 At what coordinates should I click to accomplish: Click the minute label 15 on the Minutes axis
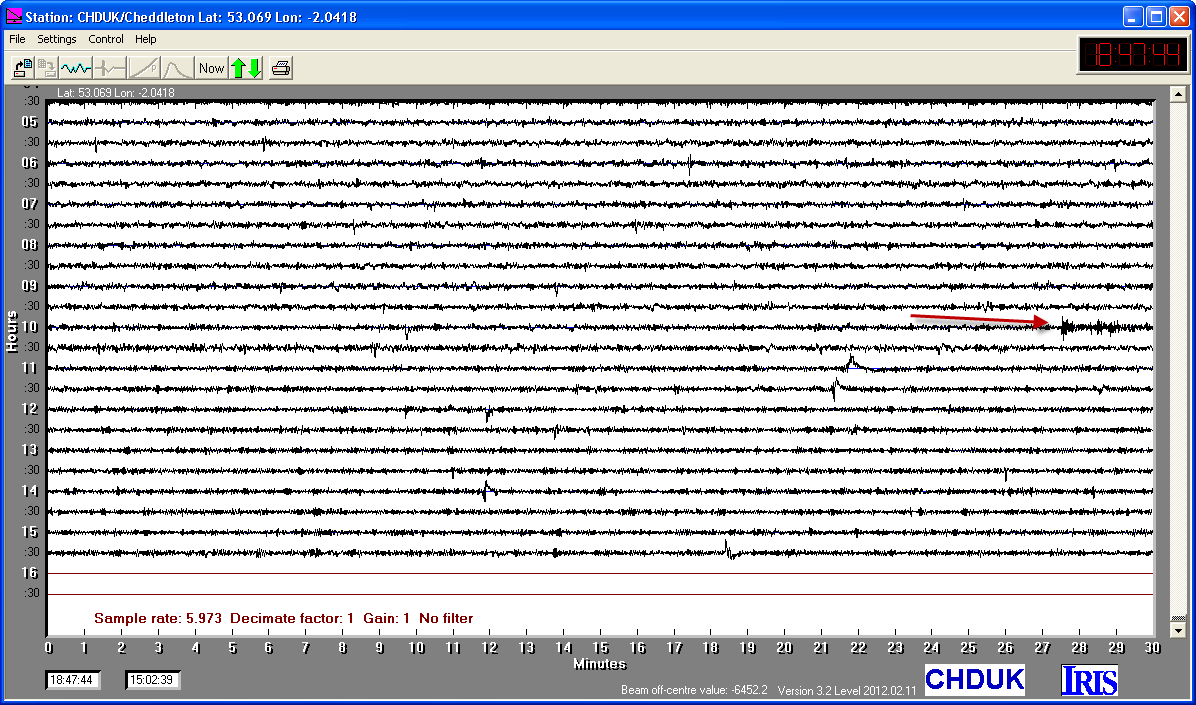(600, 648)
